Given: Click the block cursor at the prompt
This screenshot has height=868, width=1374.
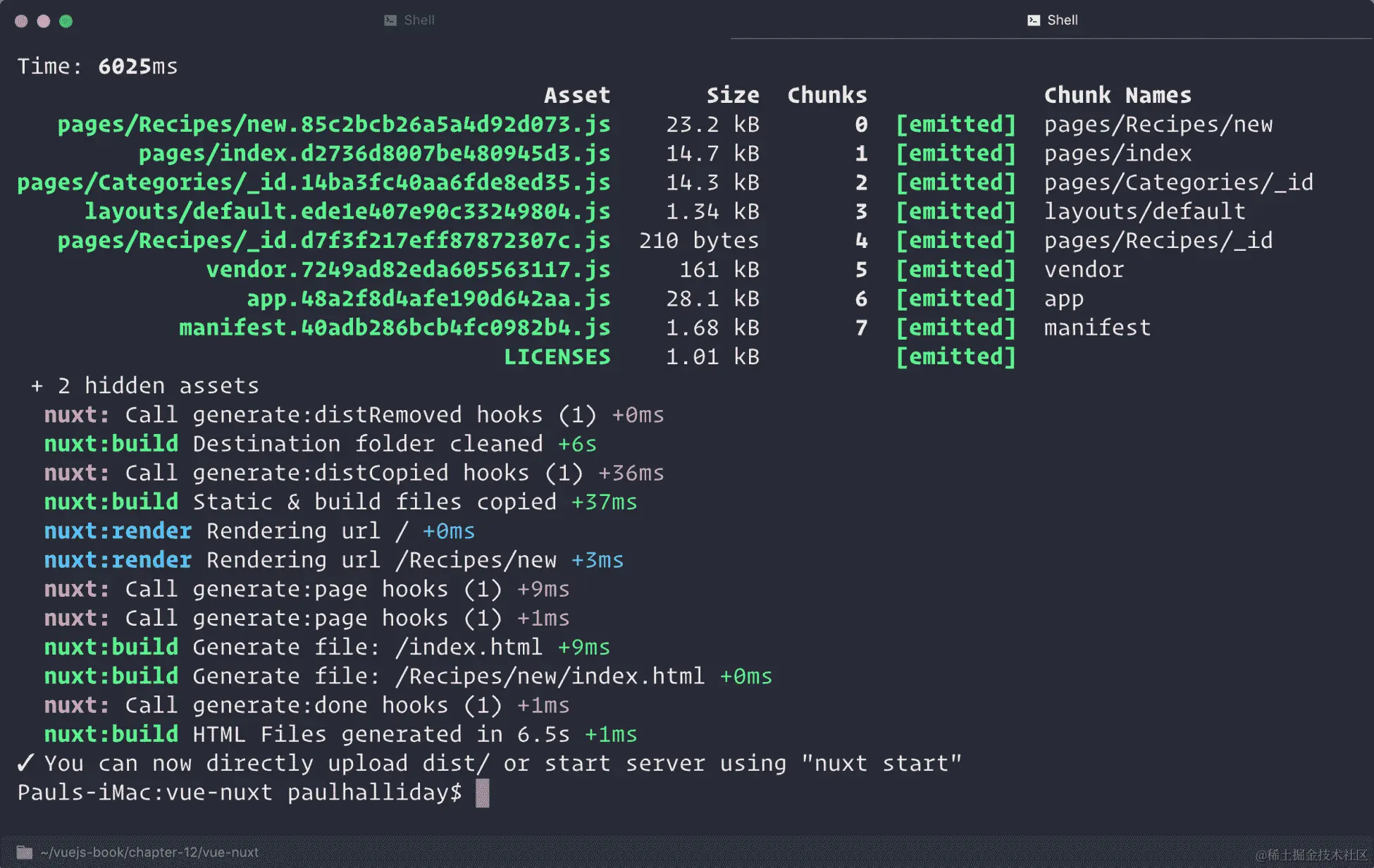Looking at the screenshot, I should [x=482, y=793].
